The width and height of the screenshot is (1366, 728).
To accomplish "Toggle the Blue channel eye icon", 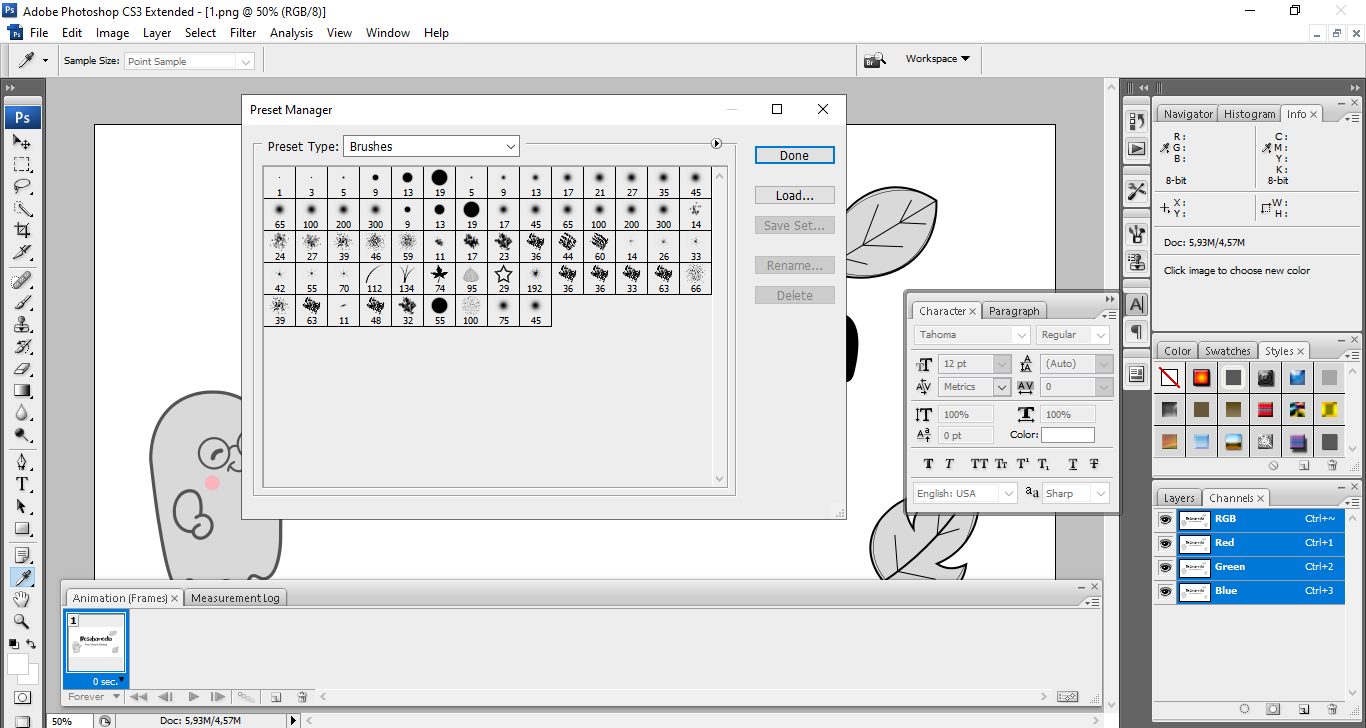I will pyautogui.click(x=1165, y=591).
